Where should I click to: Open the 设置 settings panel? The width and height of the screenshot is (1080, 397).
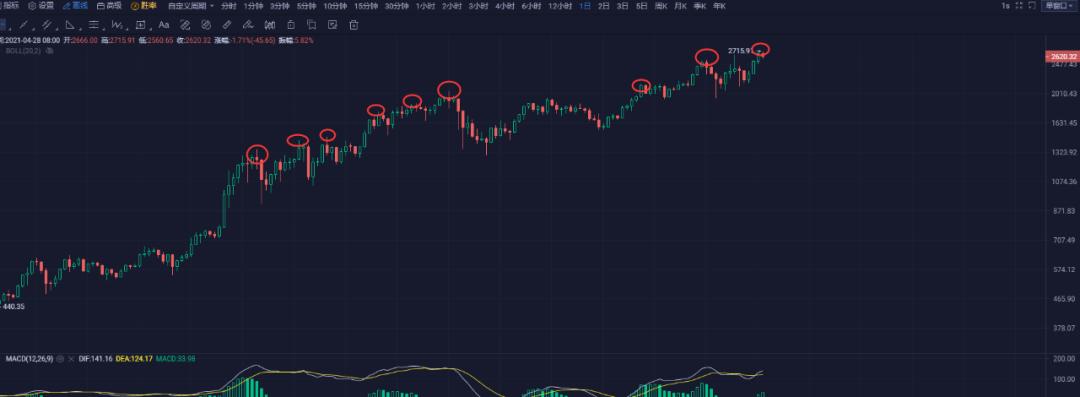(x=41, y=6)
